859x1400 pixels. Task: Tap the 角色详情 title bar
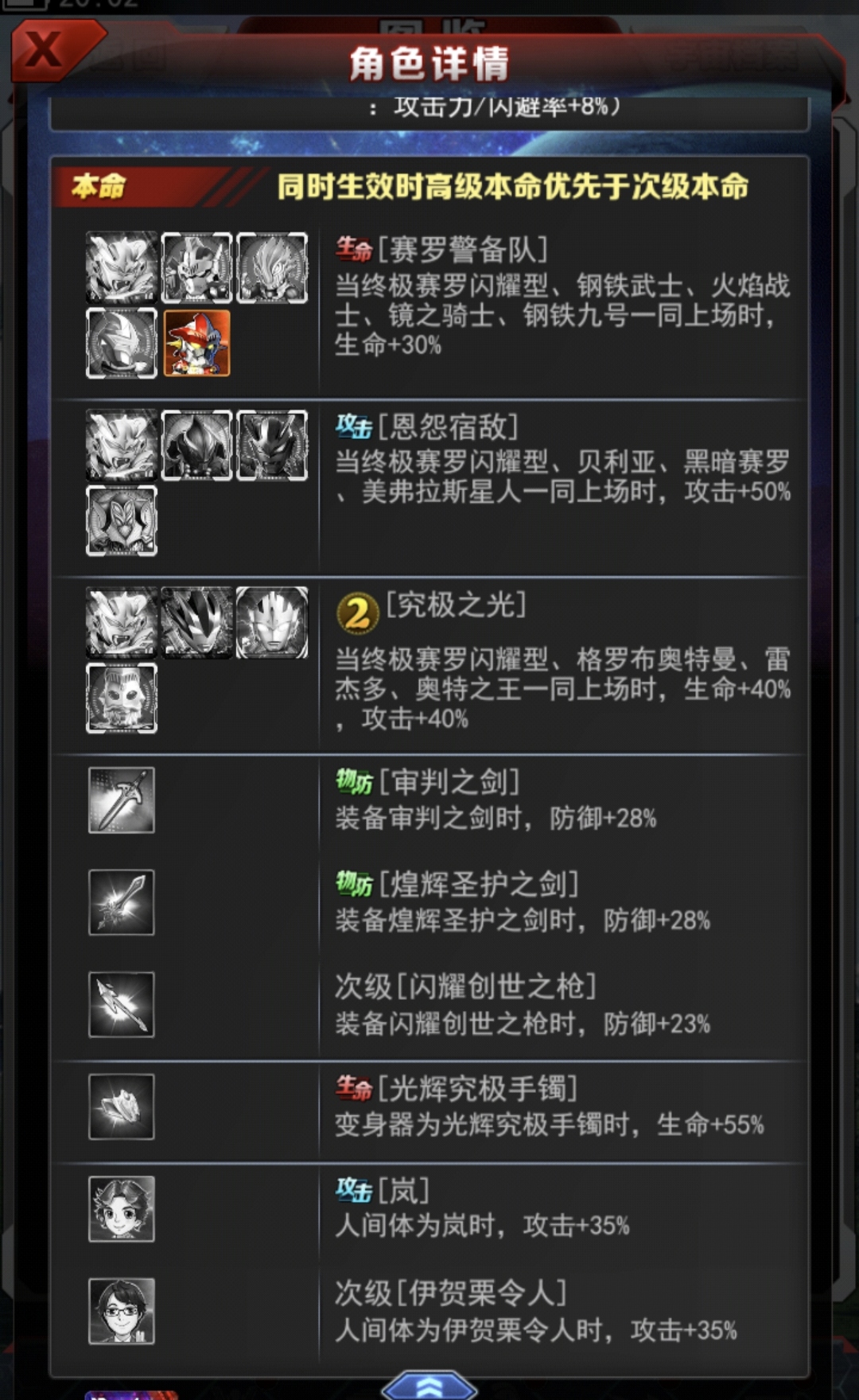(429, 64)
